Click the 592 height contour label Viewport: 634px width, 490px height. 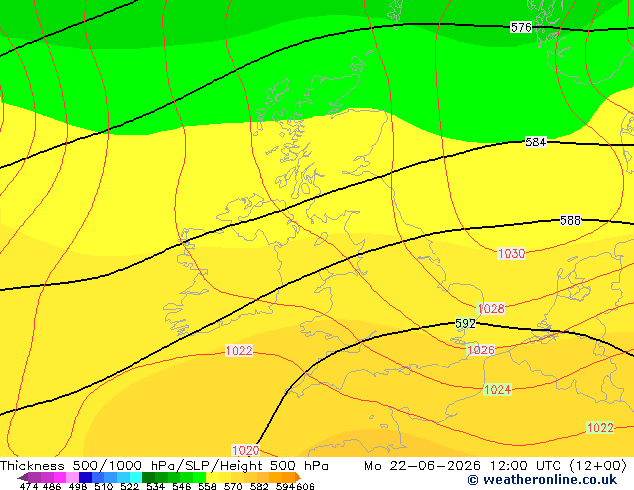(465, 323)
